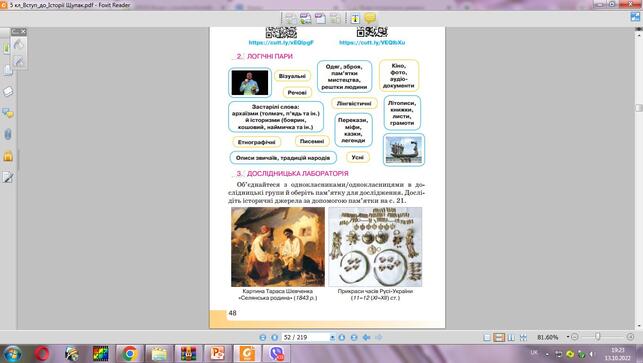The image size is (643, 363).
Task: Click the https://cutt.ly/vEQIpgF link
Action: (x=281, y=42)
